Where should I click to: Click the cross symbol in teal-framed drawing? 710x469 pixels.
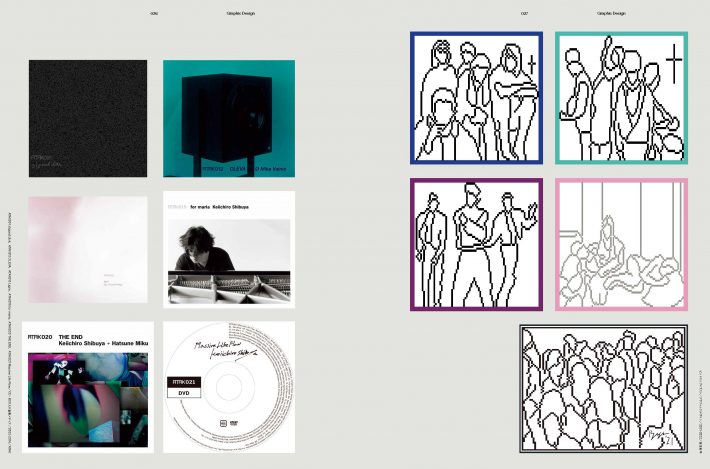click(674, 63)
